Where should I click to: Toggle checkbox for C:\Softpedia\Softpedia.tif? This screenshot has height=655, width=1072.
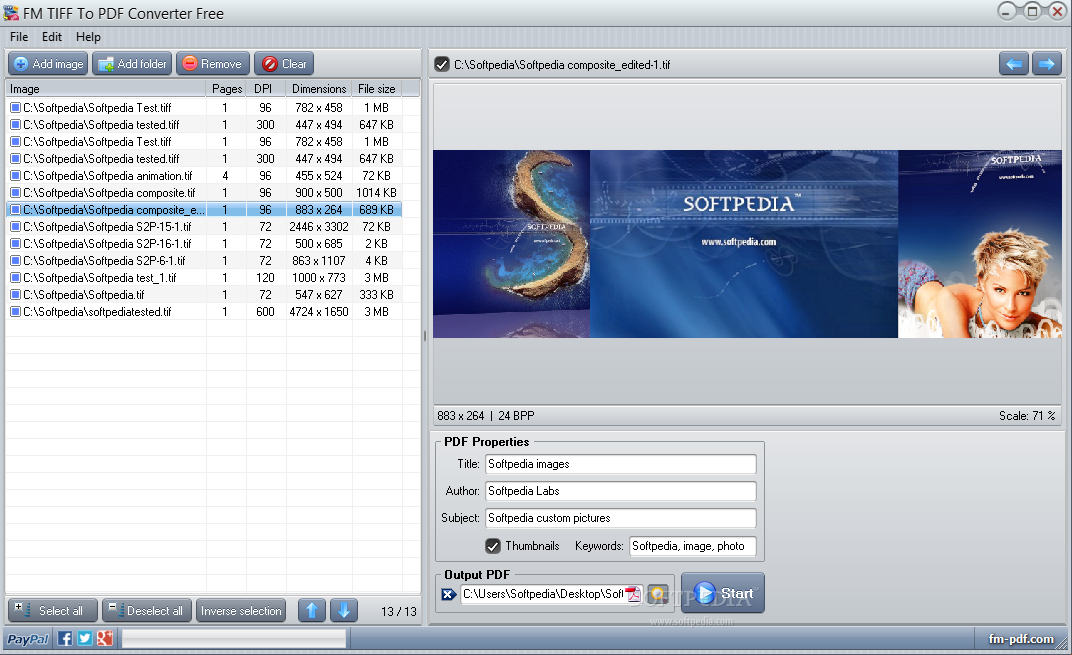click(x=15, y=295)
